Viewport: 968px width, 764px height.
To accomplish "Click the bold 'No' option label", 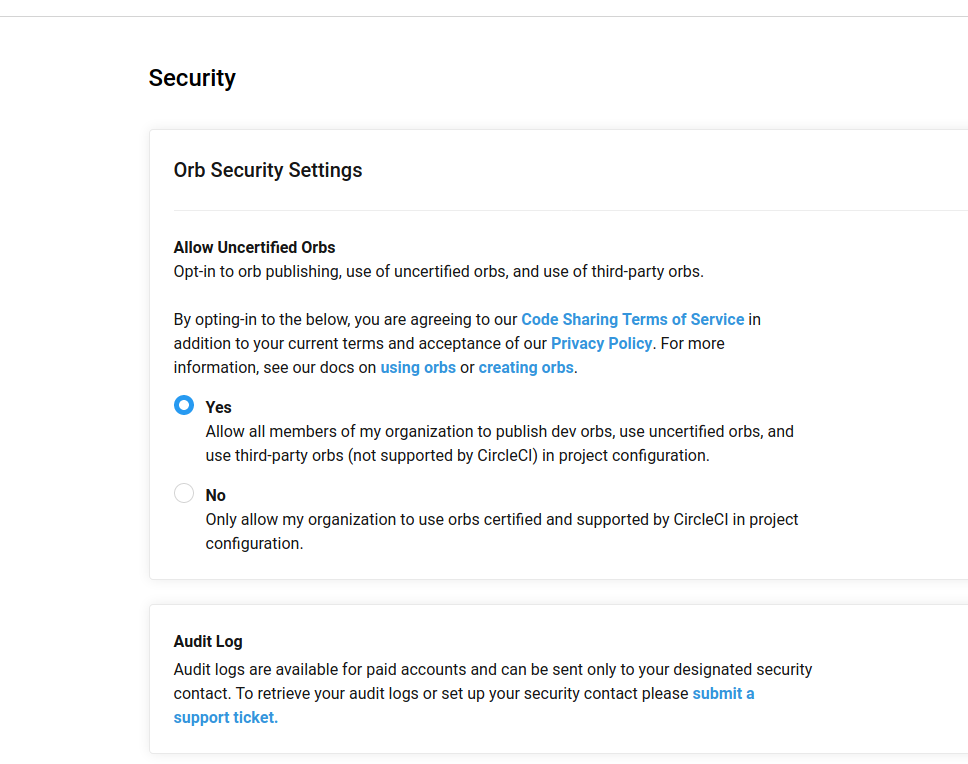I will click(x=215, y=496).
